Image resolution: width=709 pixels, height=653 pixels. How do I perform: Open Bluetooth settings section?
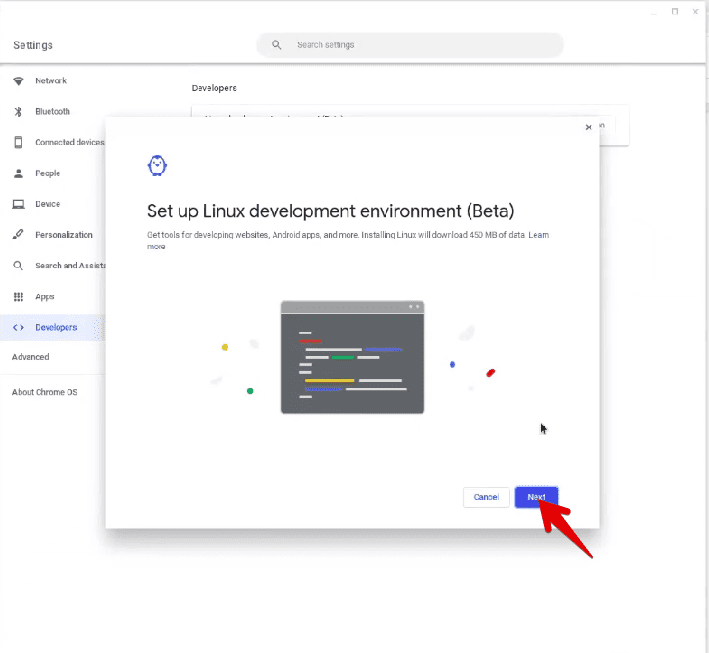(52, 112)
